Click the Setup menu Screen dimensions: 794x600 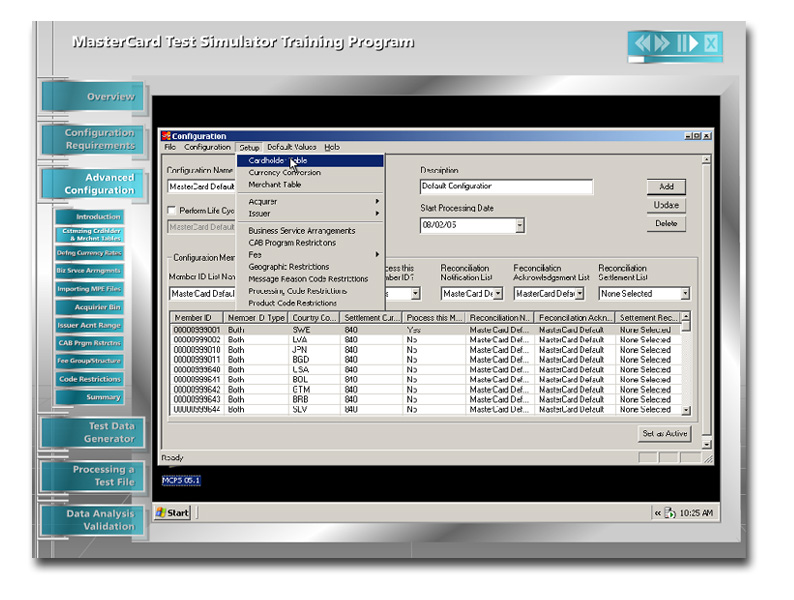coord(249,147)
